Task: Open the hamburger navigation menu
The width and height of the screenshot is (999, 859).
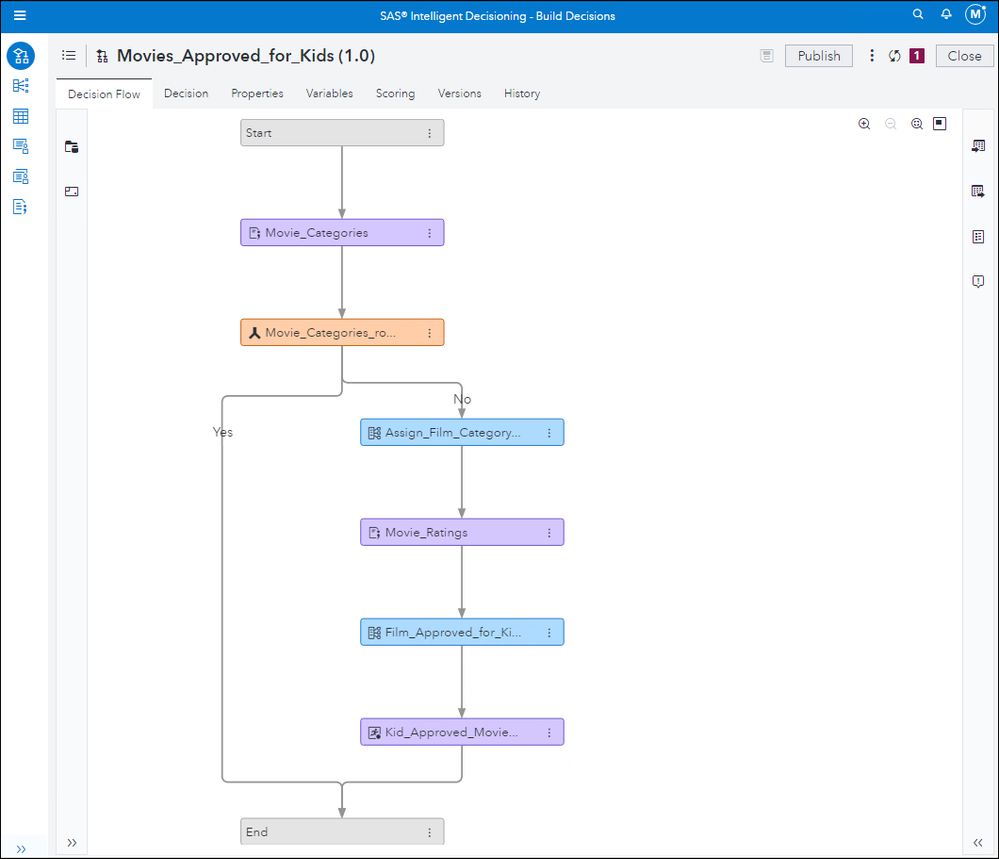Action: 20,16
